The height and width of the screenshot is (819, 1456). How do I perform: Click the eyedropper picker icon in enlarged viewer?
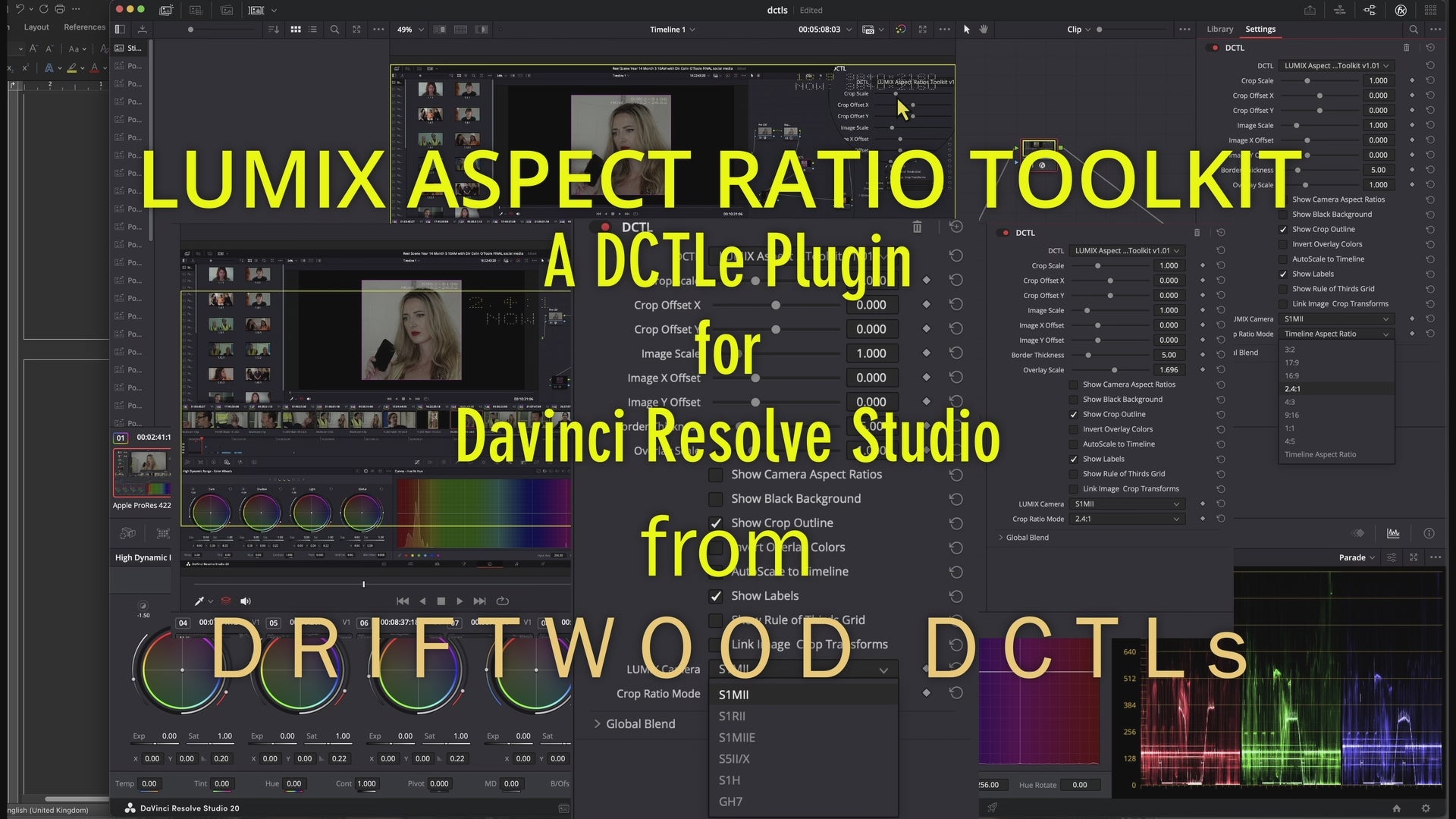pyautogui.click(x=199, y=601)
